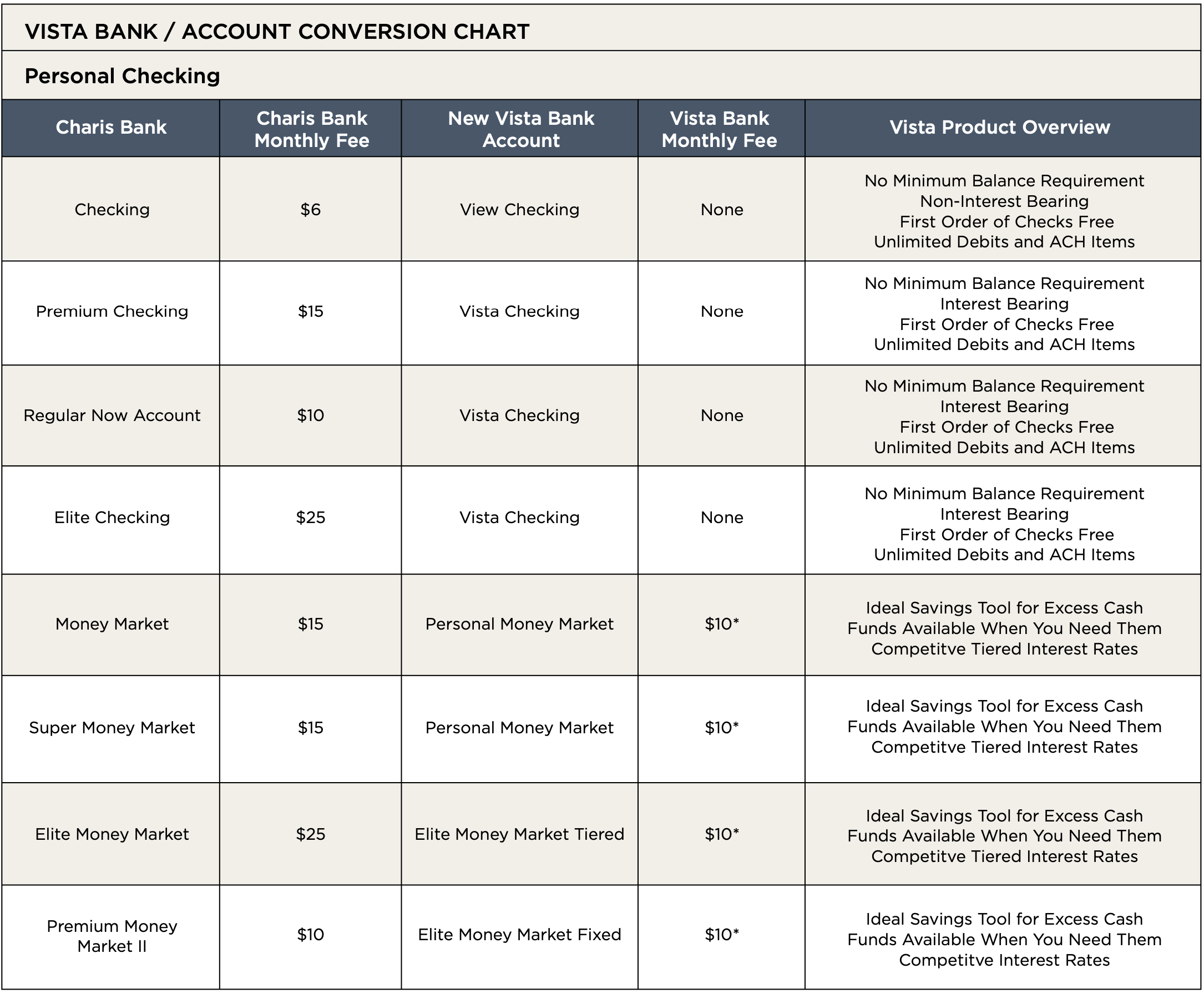Click 'Competitve Tiered Interest Rates' in Elite Money Market row
1204x994 pixels.
(1004, 856)
